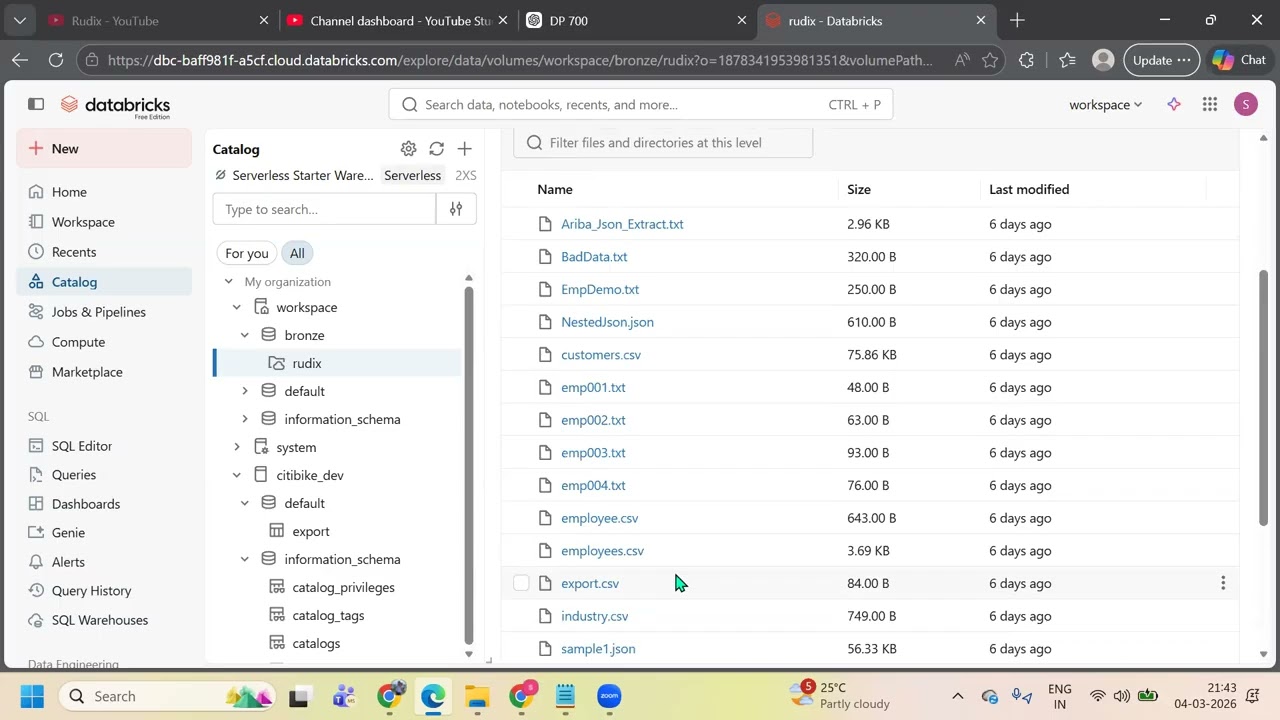This screenshot has width=1280, height=720.
Task: Click the catalog tree scrollbar
Action: click(x=468, y=465)
